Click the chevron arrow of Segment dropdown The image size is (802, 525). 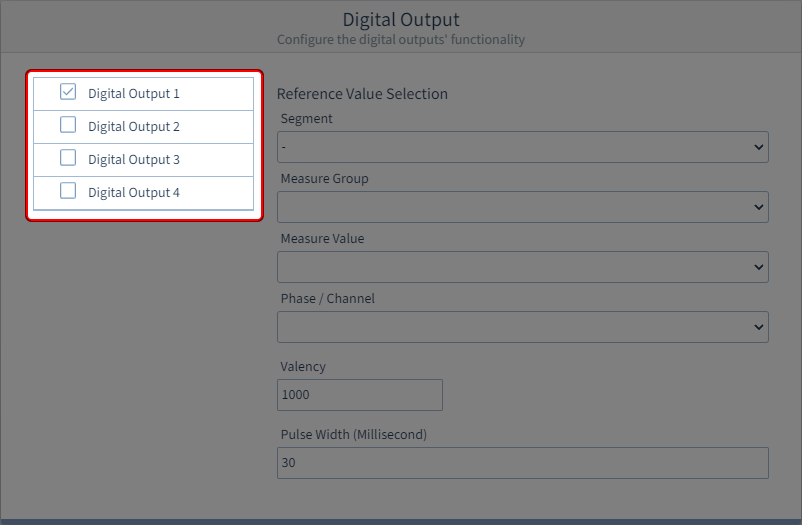[757, 148]
